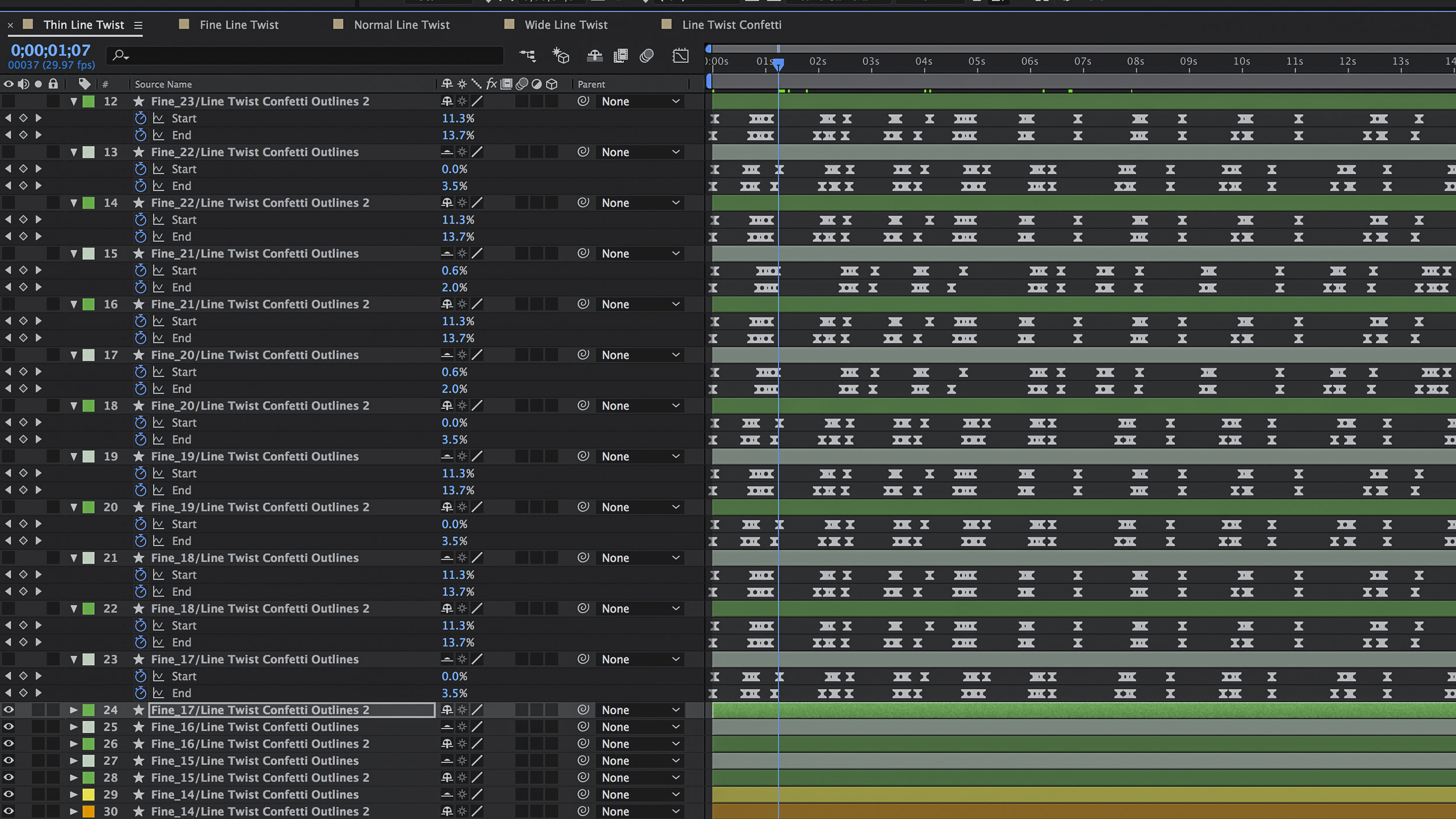Screen dimensions: 1456x819
Task: Click audio column header icon
Action: 23,84
